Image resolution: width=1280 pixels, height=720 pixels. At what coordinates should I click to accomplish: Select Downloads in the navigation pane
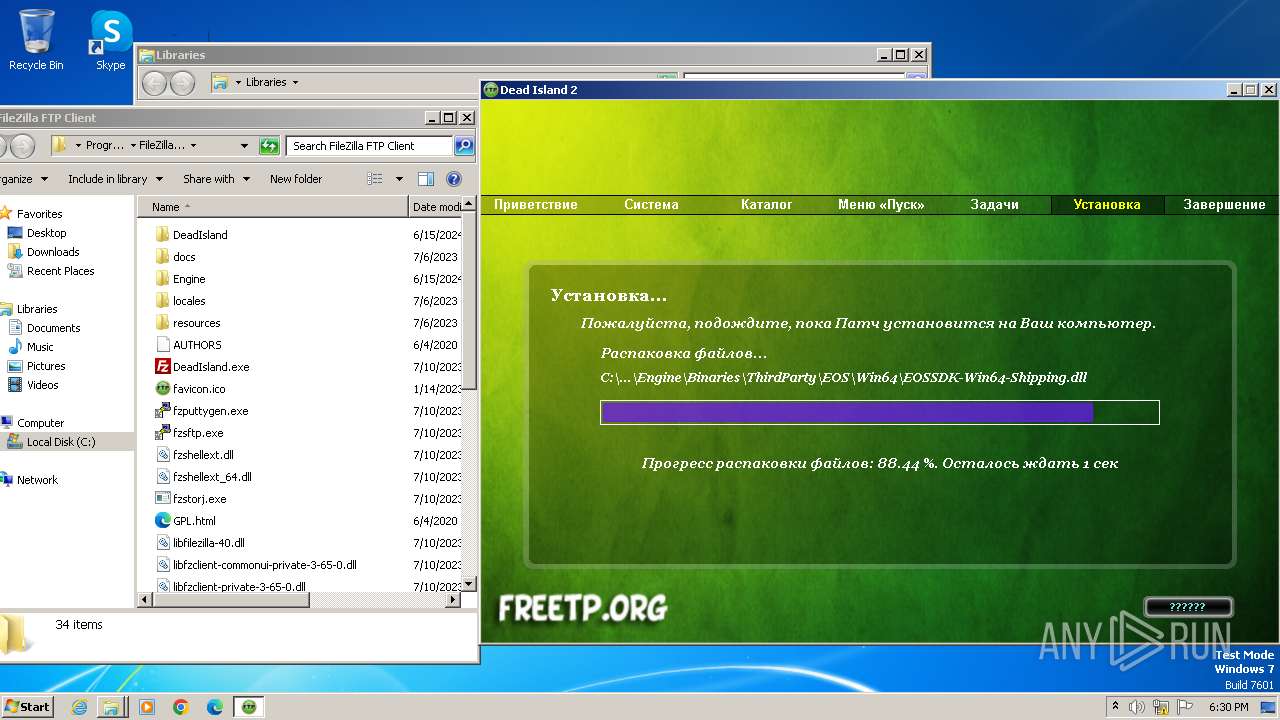tap(43, 252)
